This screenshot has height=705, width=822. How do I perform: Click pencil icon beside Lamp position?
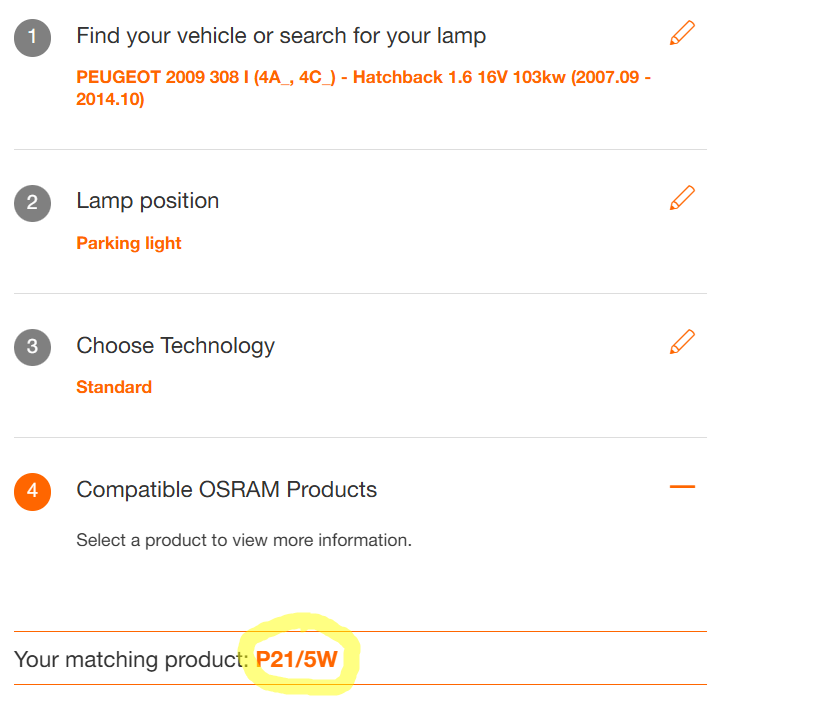click(682, 198)
